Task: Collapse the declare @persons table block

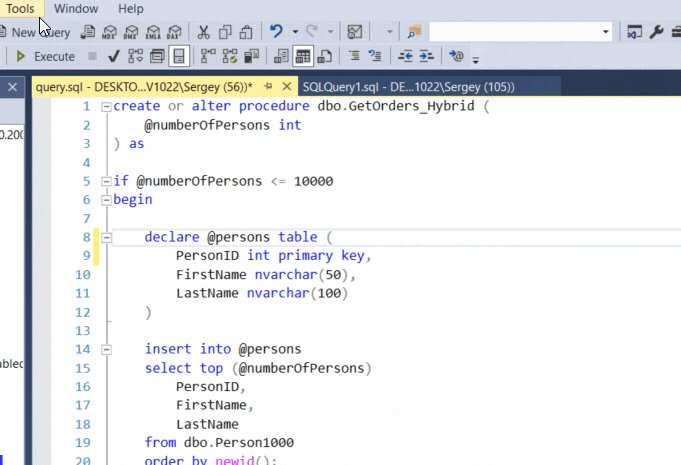Action: pos(106,237)
